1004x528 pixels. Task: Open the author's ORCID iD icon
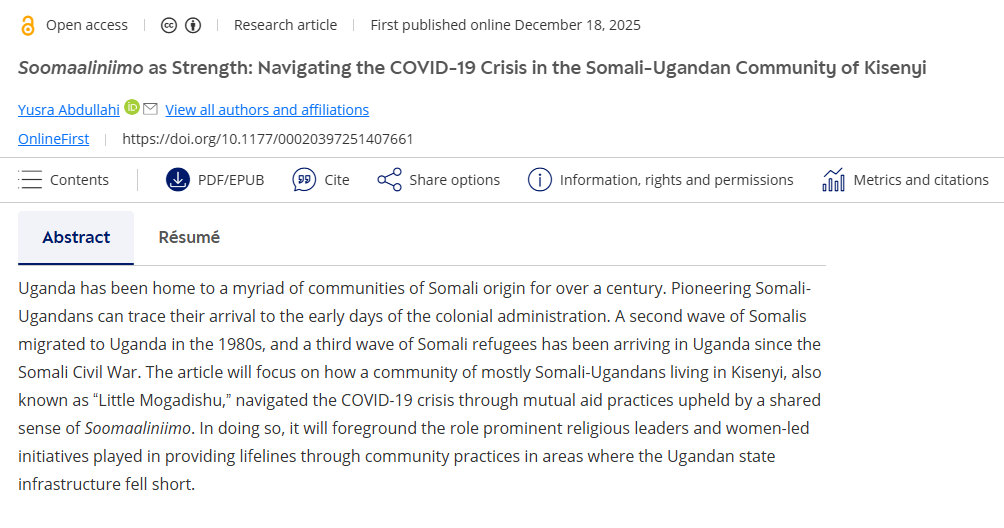[132, 108]
